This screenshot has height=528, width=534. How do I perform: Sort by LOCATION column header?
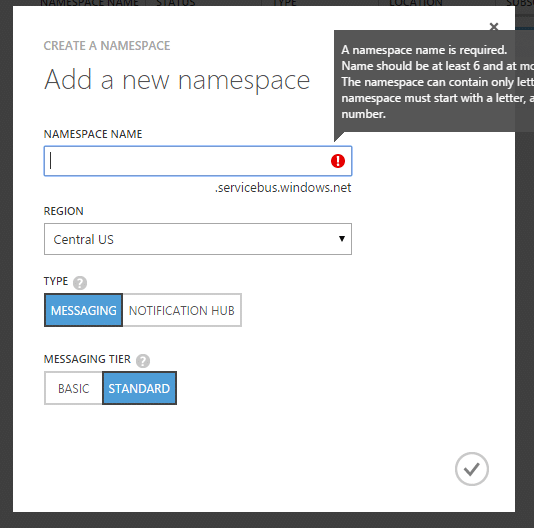point(416,3)
